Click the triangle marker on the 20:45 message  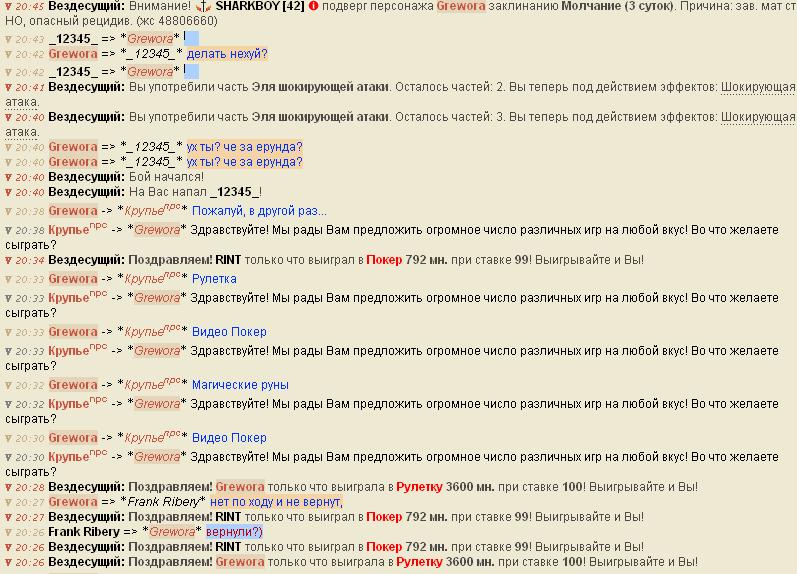(x=8, y=7)
